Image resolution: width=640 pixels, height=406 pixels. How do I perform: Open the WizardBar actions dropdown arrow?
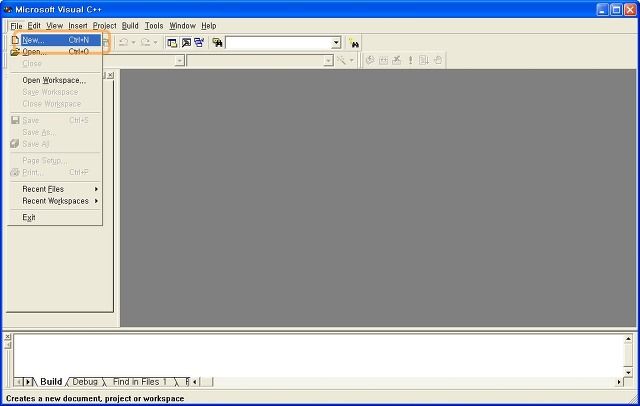tap(351, 61)
